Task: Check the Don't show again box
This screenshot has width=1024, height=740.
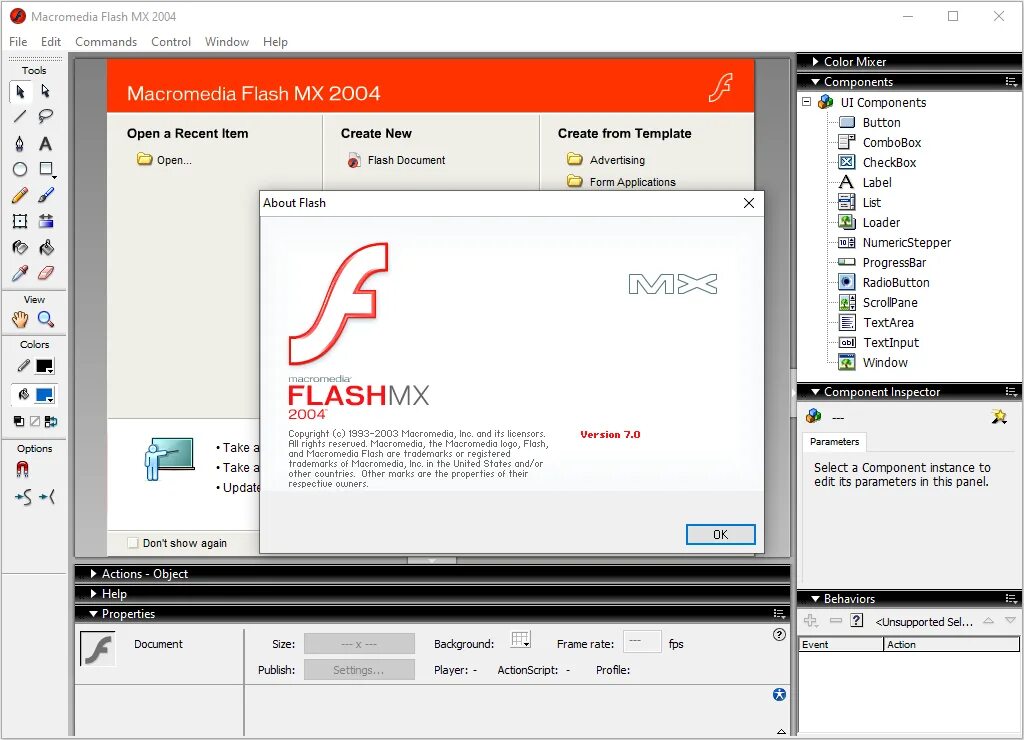Action: (x=133, y=543)
